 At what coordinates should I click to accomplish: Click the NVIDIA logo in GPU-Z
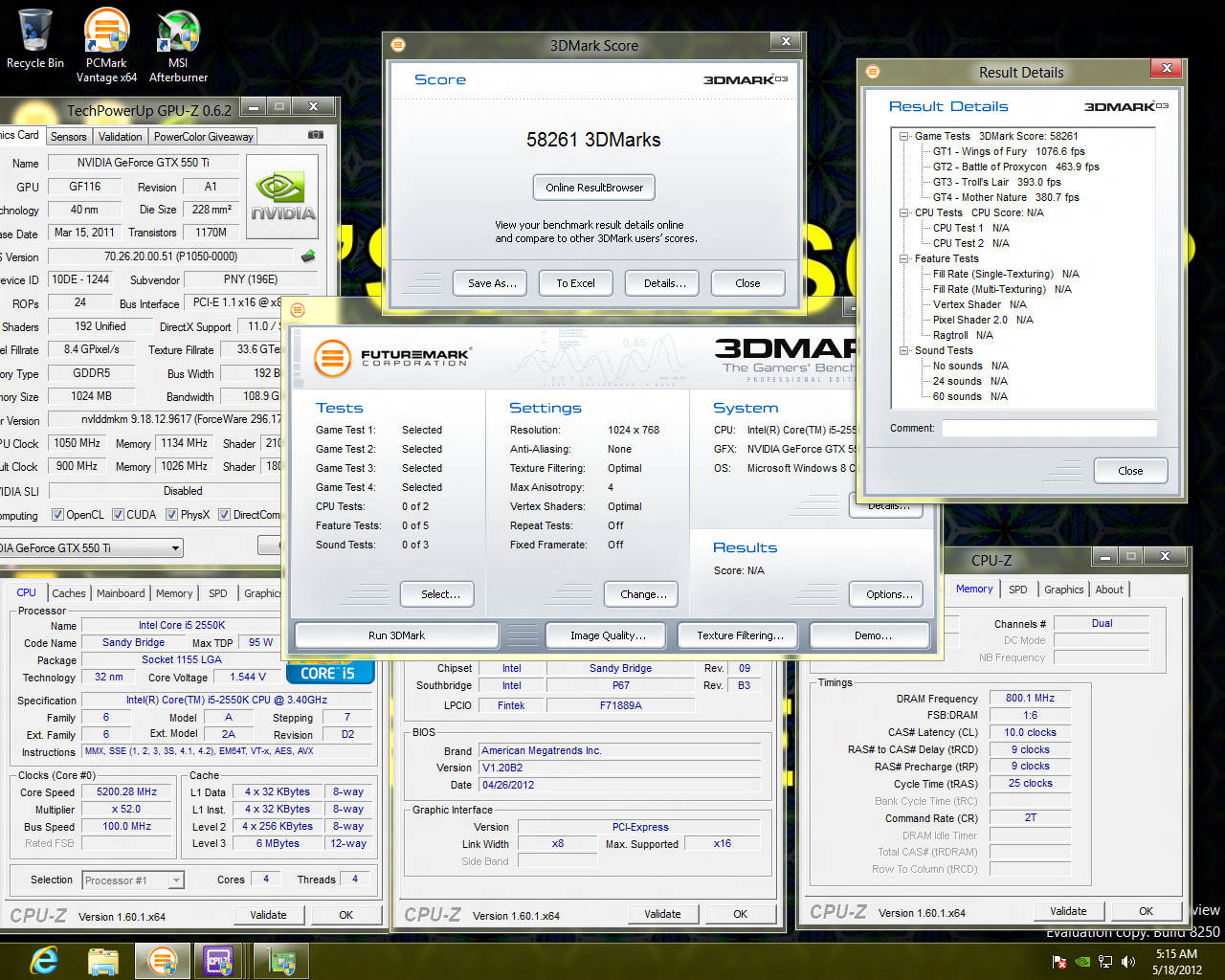click(x=282, y=195)
